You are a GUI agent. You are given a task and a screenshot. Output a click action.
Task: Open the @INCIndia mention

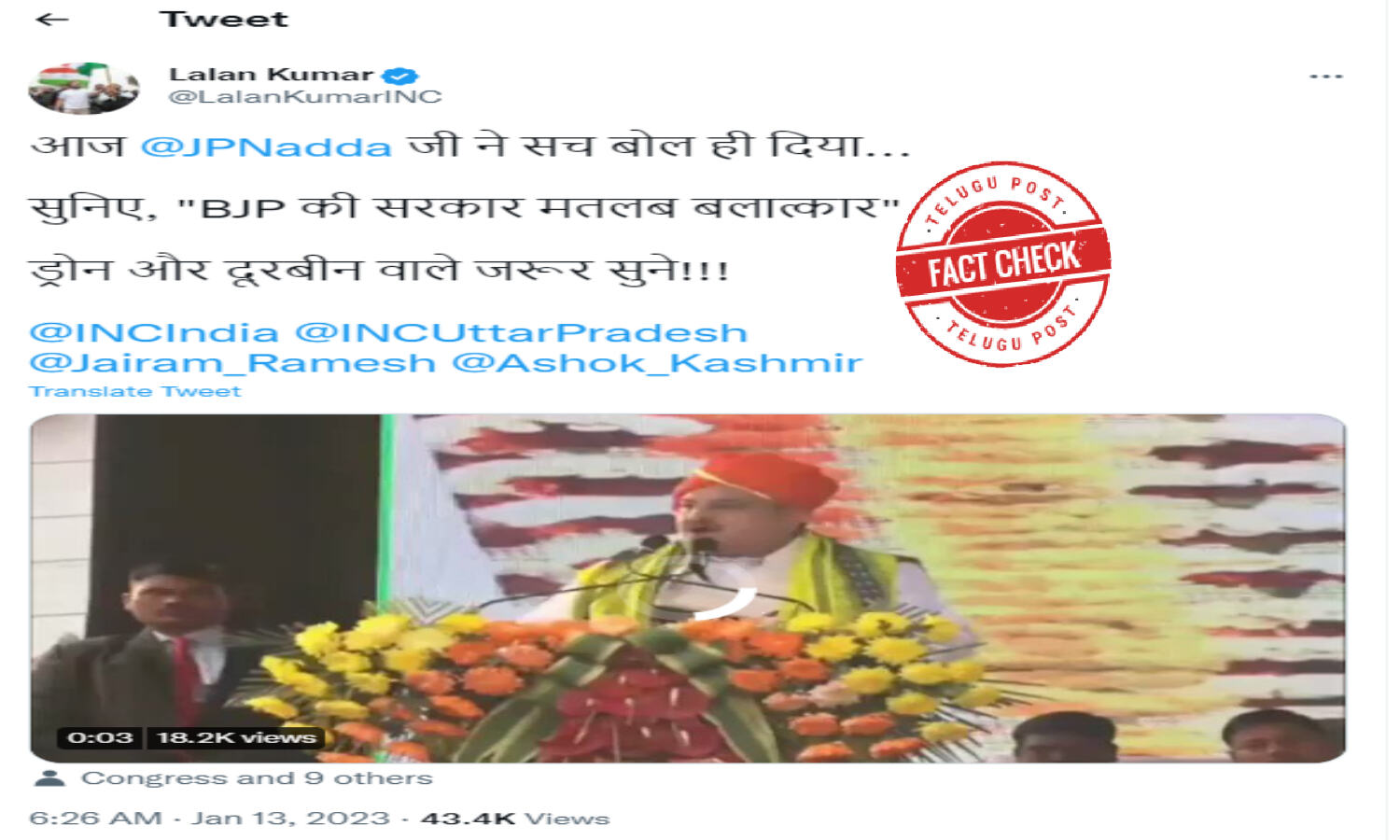click(x=154, y=332)
